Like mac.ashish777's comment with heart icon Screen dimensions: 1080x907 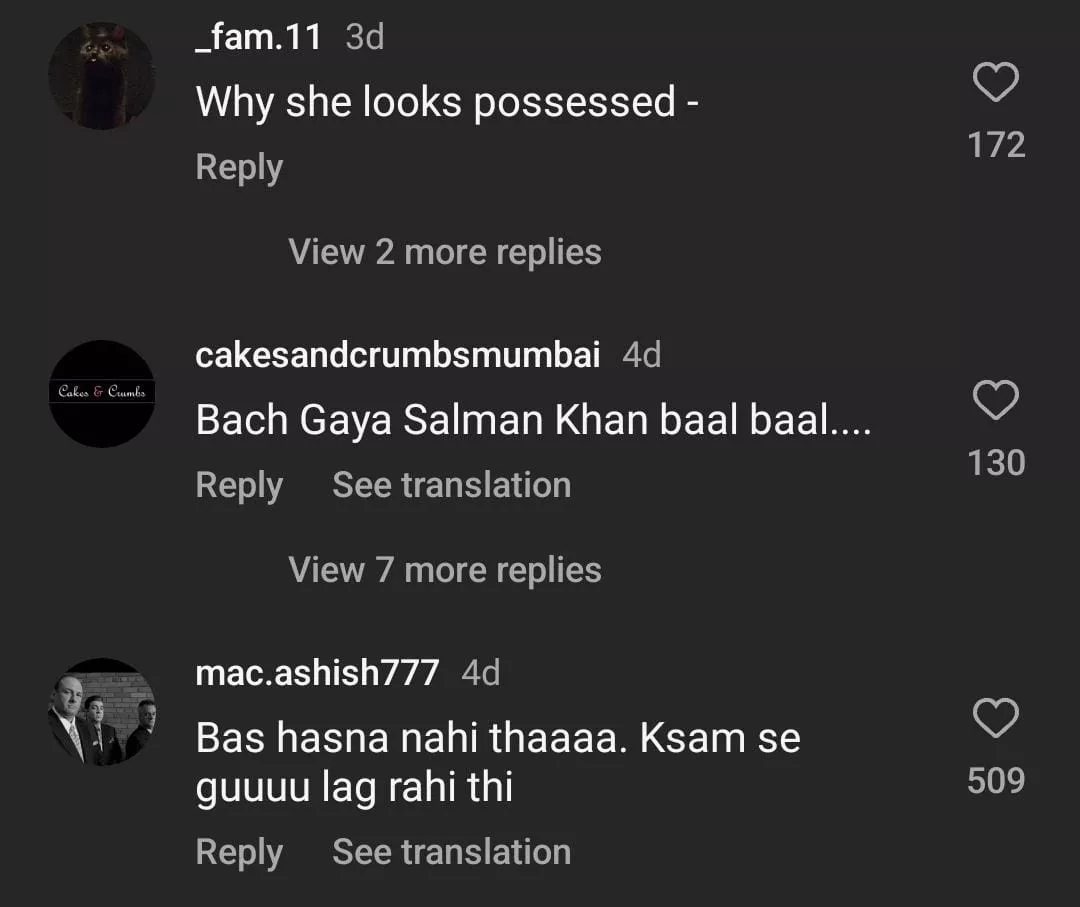(x=995, y=718)
